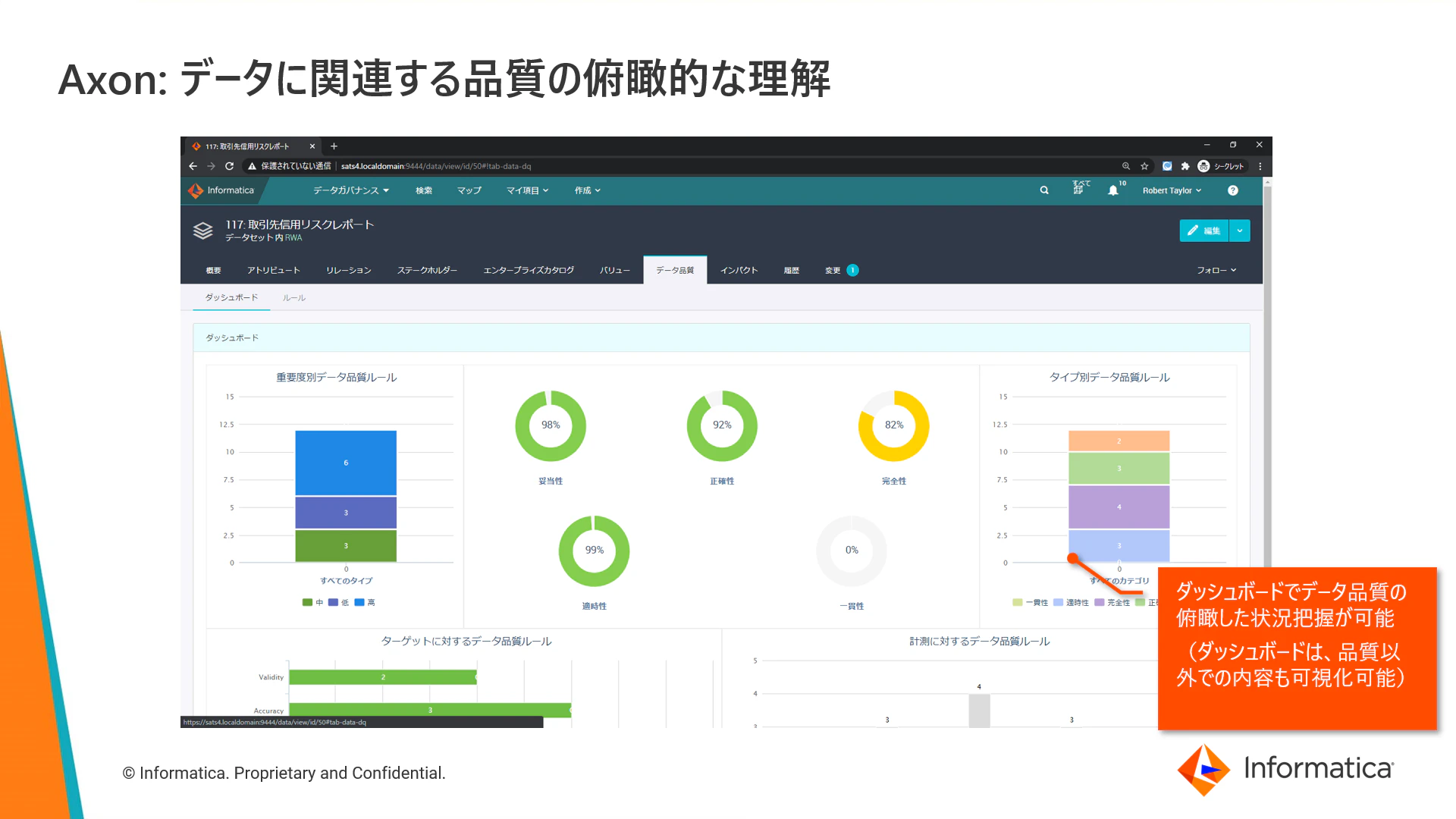Click the 99% 適時性 donut chart
Screen dimensions: 1456x819
coord(595,551)
